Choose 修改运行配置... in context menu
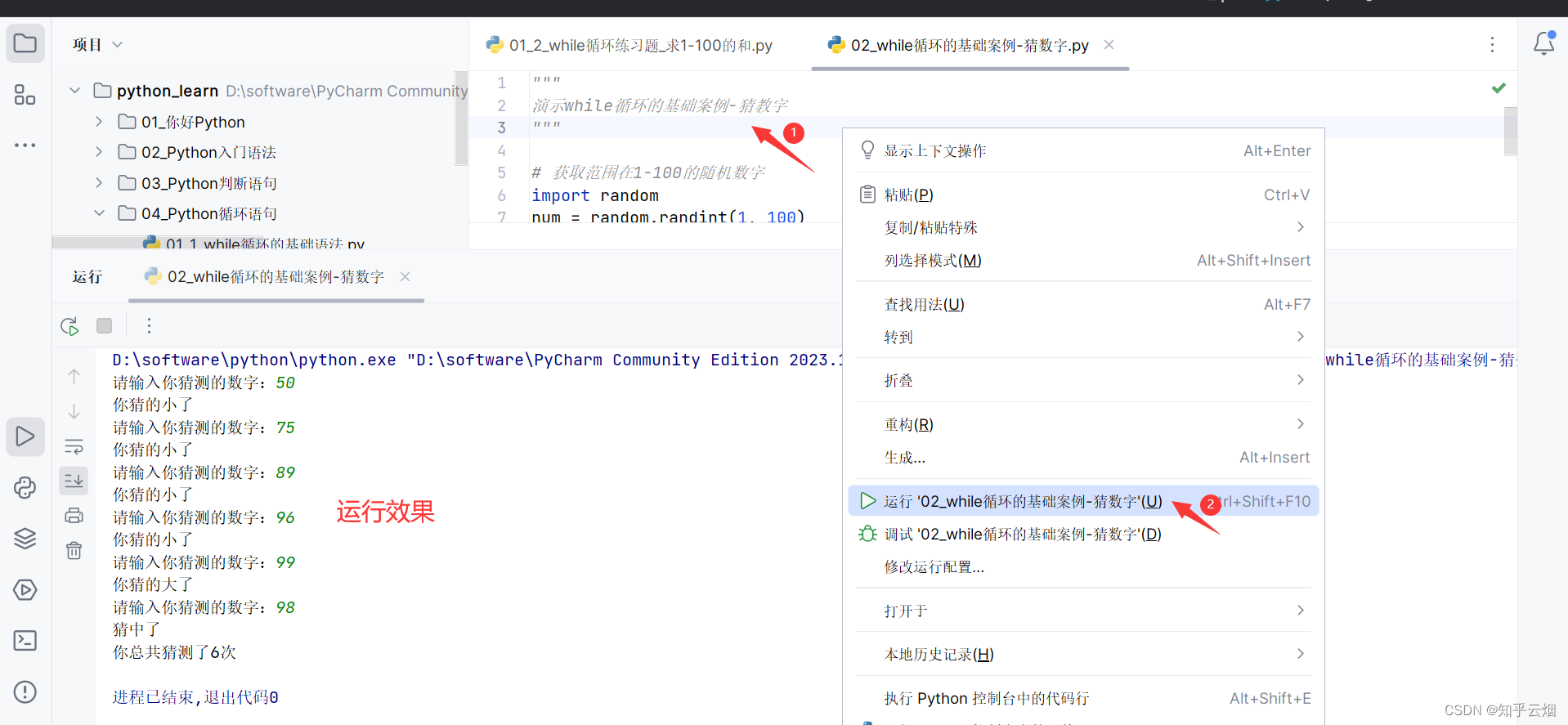This screenshot has width=1568, height=725. click(x=1083, y=566)
